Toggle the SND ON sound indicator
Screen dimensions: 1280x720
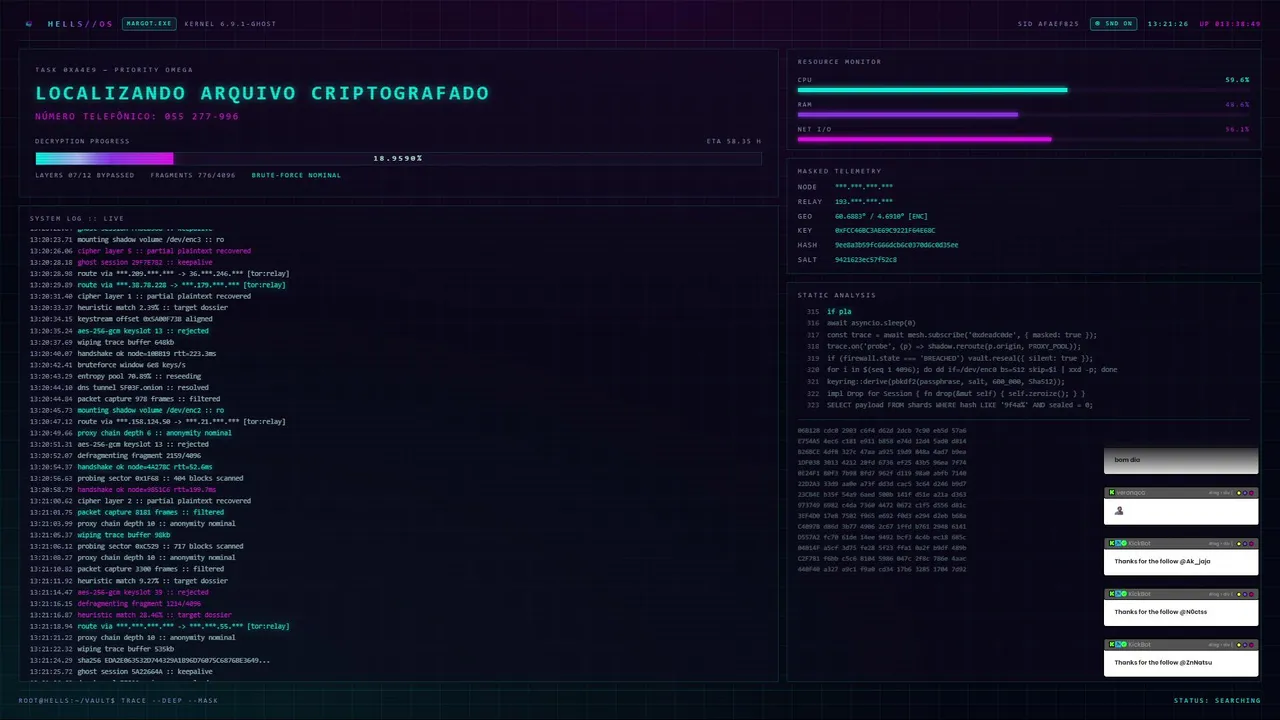pyautogui.click(x=1114, y=23)
